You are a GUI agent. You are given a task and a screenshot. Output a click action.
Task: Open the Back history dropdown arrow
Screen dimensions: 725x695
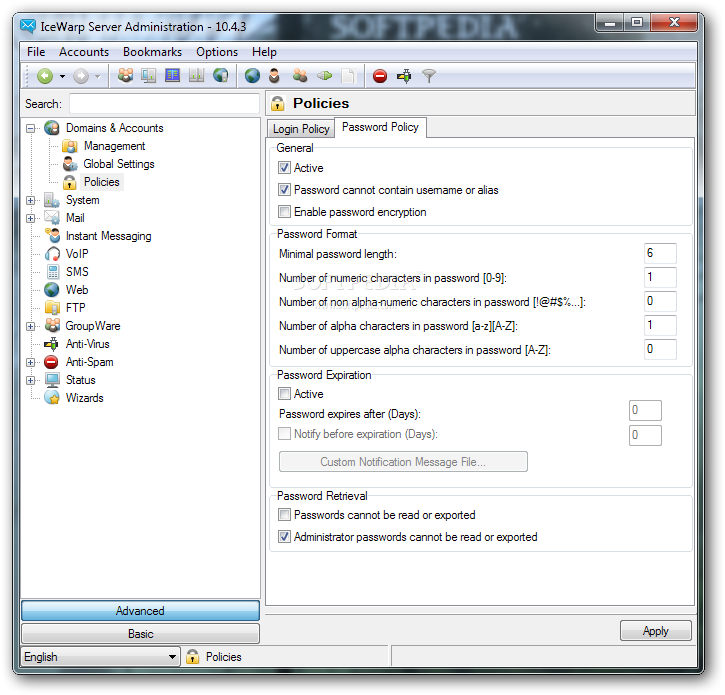coord(62,76)
